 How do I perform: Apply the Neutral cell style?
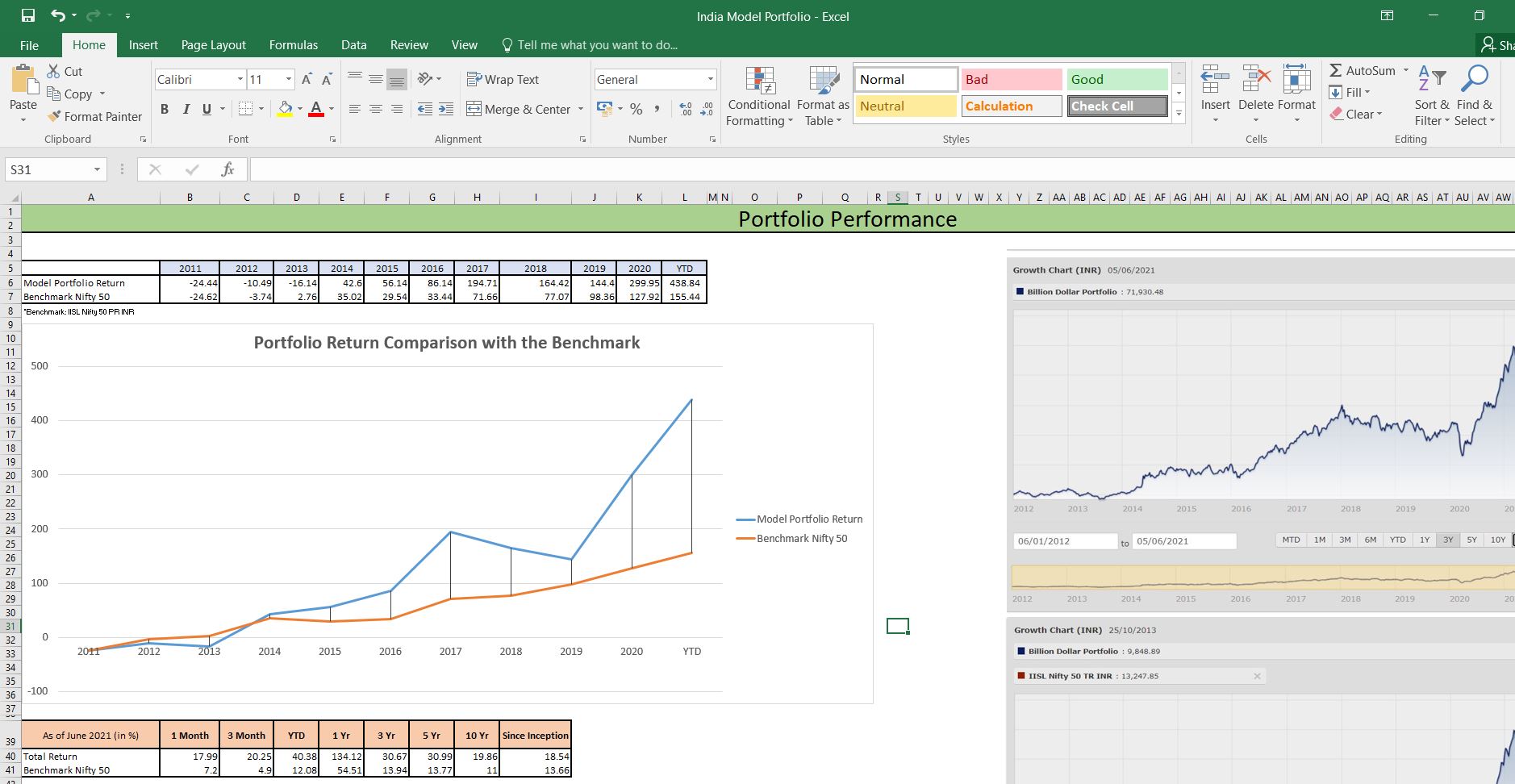pos(906,106)
